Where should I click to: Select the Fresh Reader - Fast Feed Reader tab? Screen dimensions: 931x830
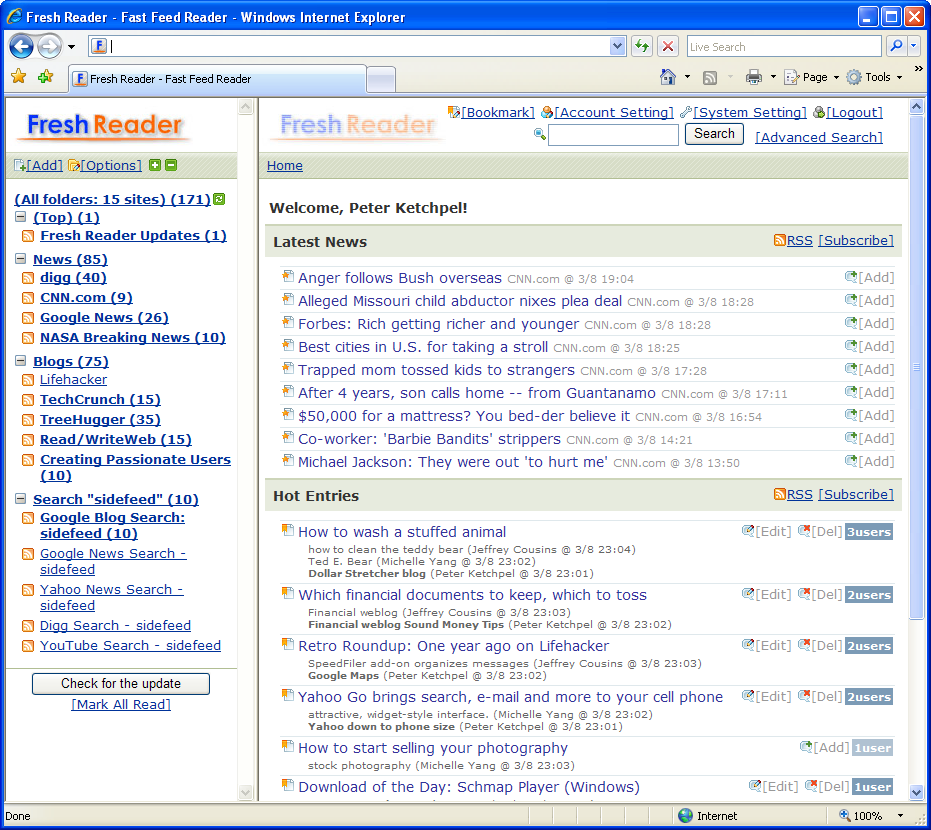(x=217, y=79)
